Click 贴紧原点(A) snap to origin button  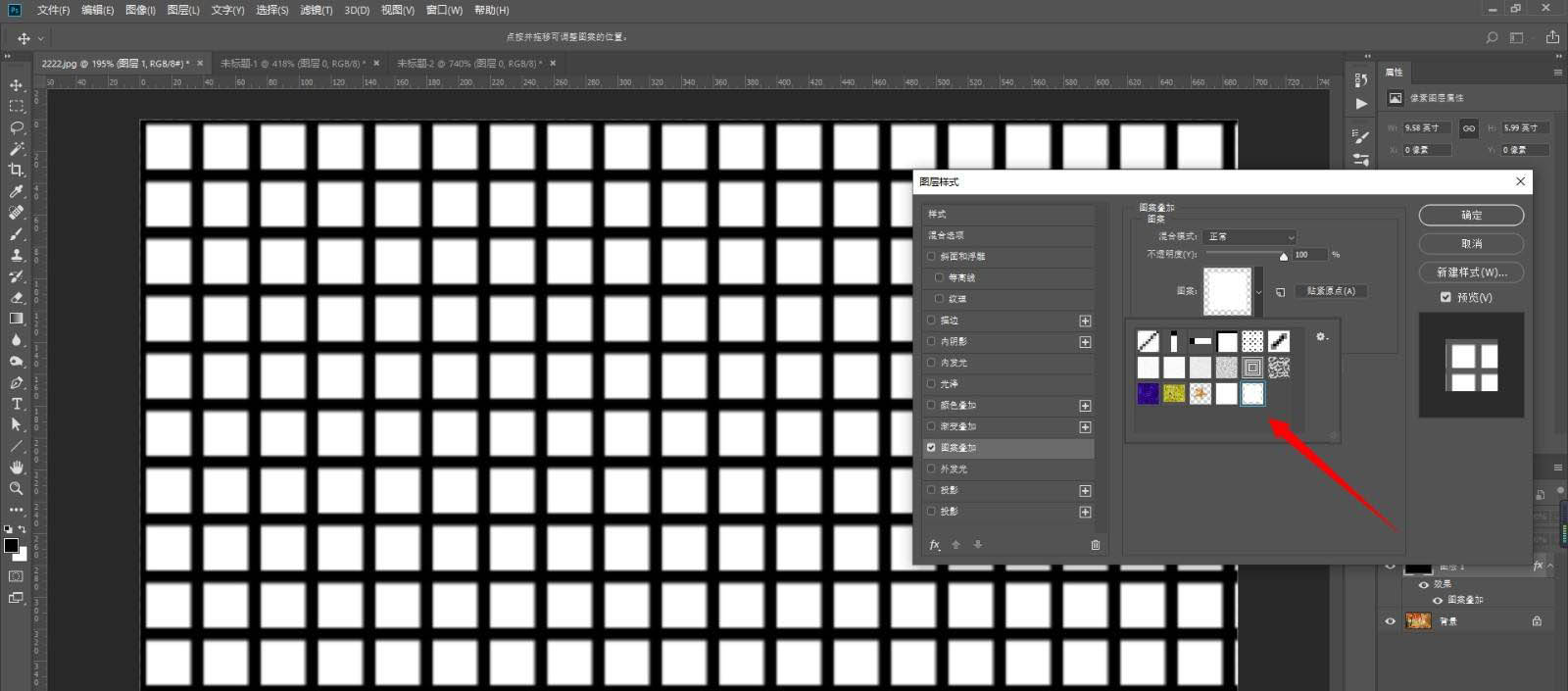[x=1331, y=291]
